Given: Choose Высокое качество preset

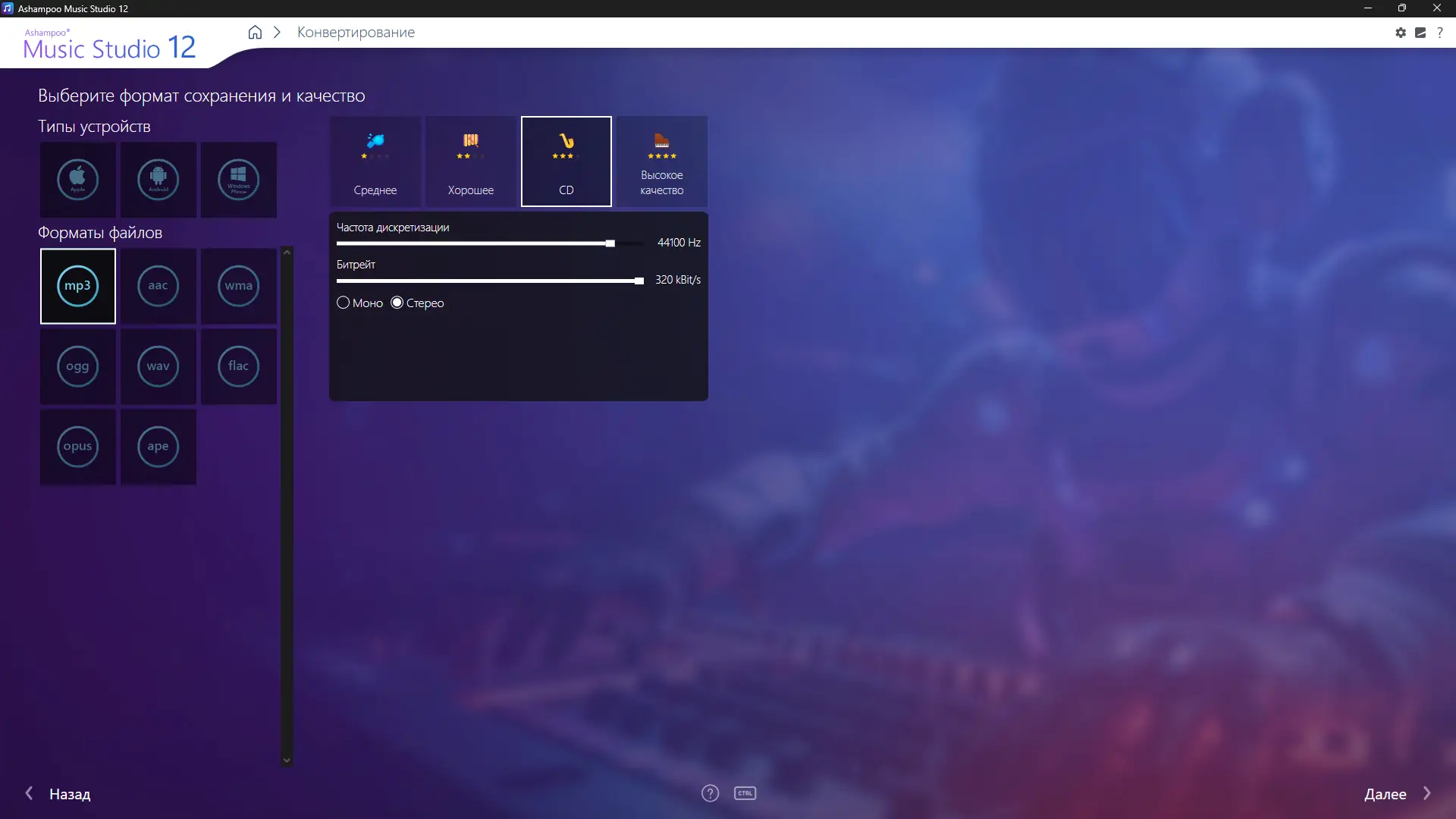Looking at the screenshot, I should coord(661,162).
